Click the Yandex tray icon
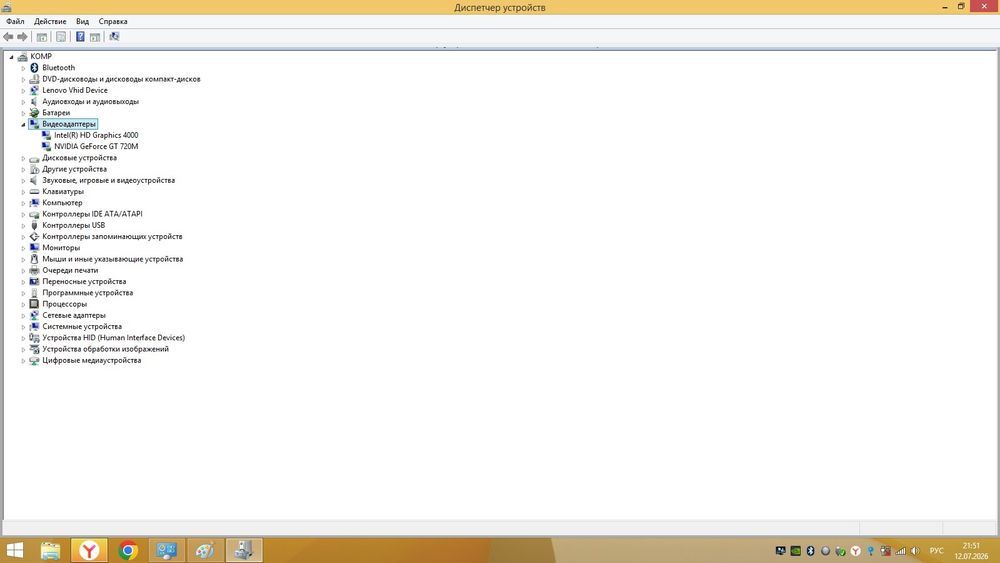This screenshot has width=1000, height=563. click(855, 551)
